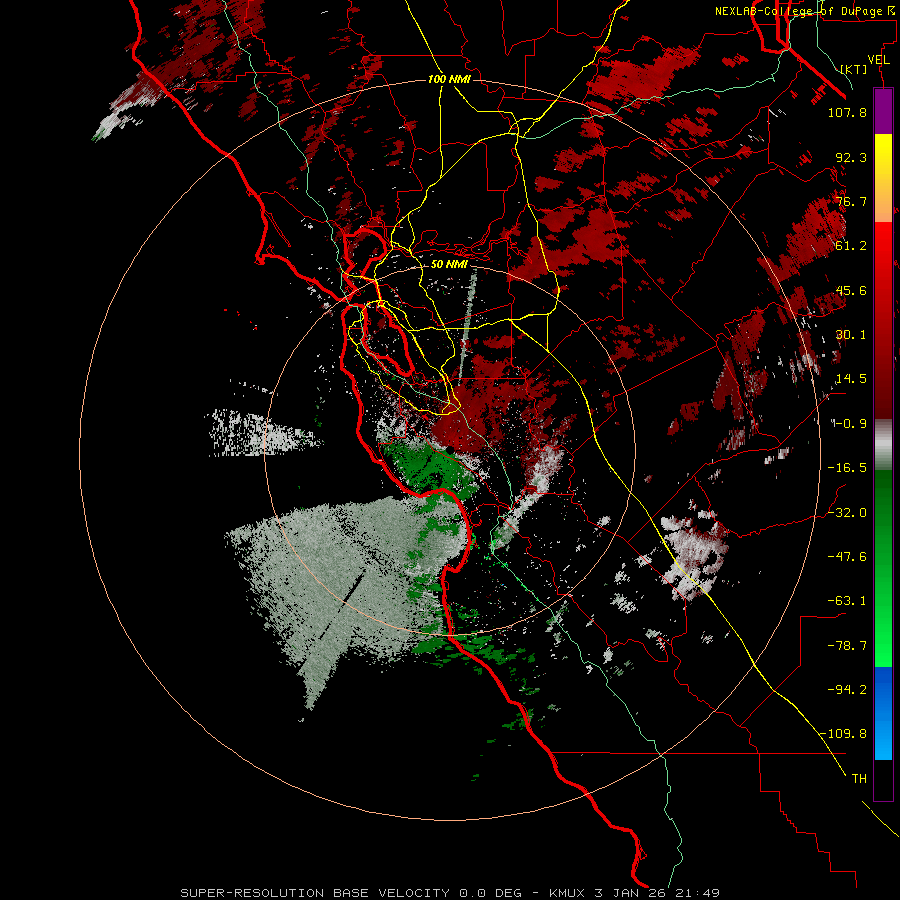Click the -78.7 value on the velocity scale
This screenshot has width=900, height=900.
point(847,646)
